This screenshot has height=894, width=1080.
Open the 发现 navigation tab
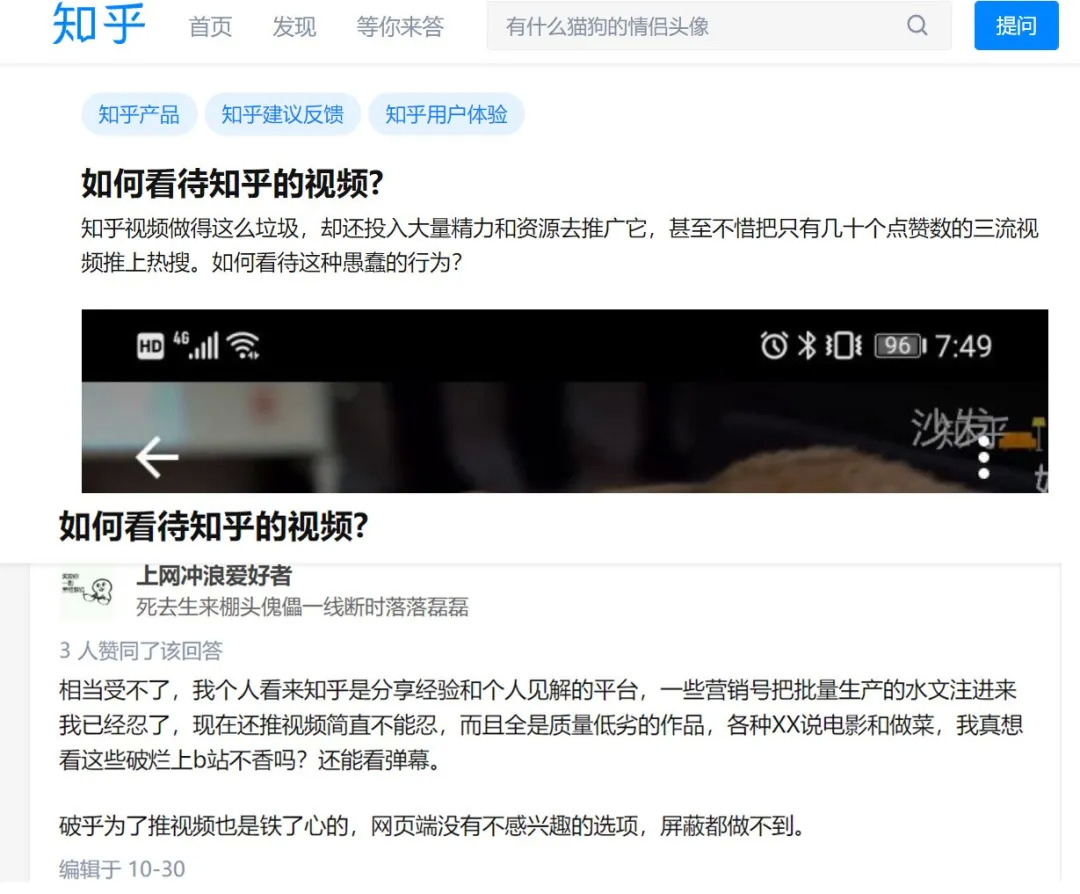click(294, 27)
